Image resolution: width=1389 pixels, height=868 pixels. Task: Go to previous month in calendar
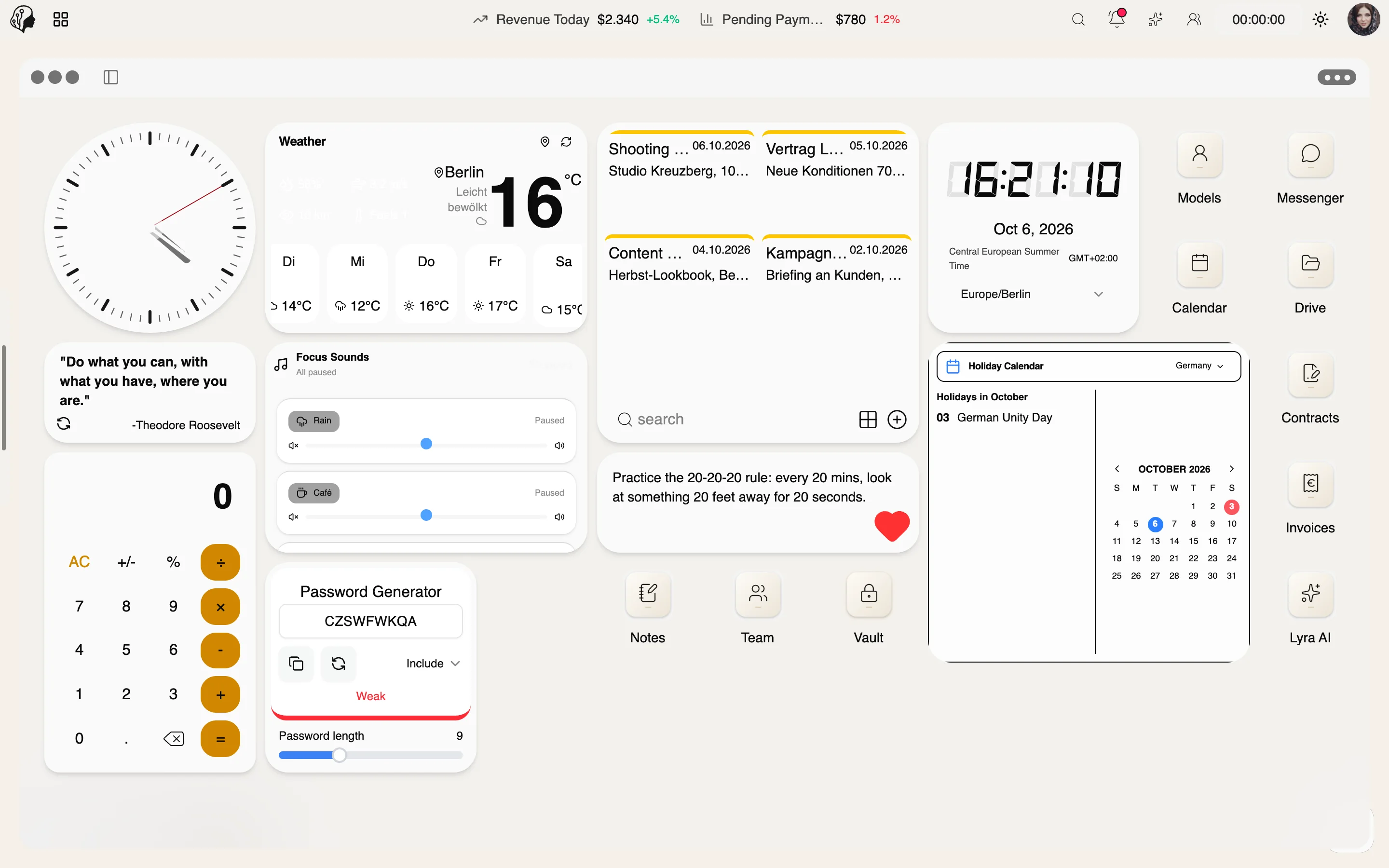1117,469
